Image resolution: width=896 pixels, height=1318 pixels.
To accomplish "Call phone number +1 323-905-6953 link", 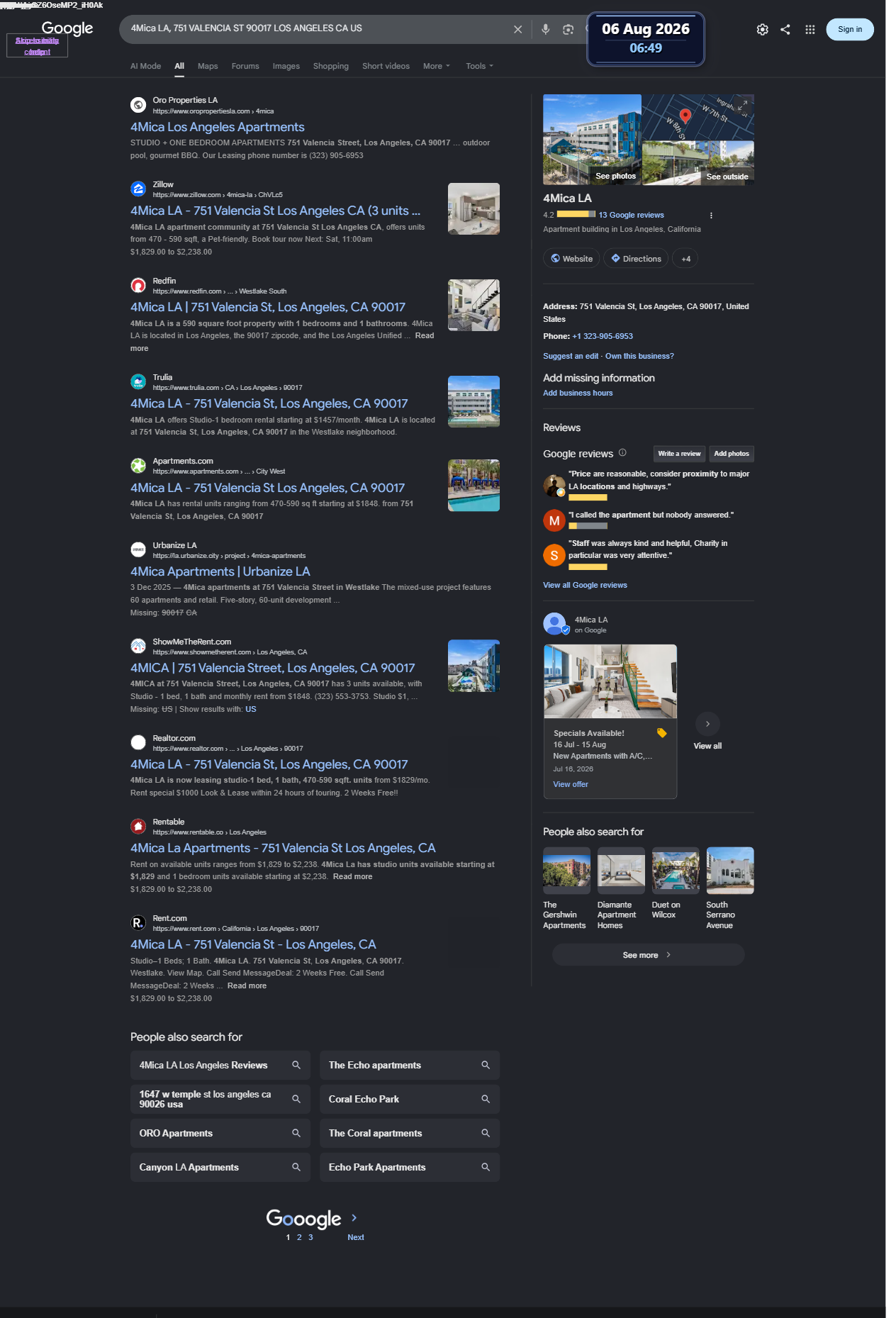I will [603, 336].
